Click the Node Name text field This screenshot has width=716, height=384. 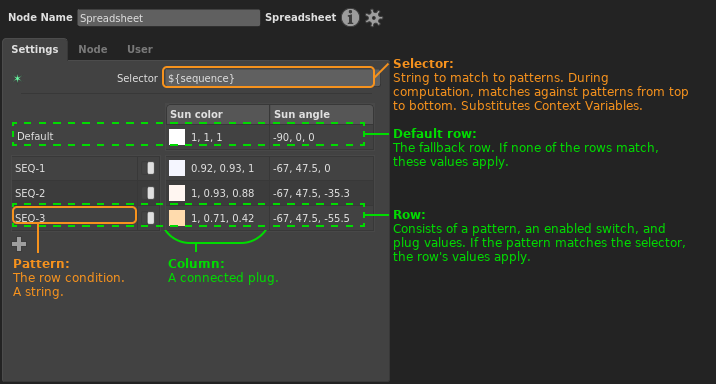coord(168,18)
